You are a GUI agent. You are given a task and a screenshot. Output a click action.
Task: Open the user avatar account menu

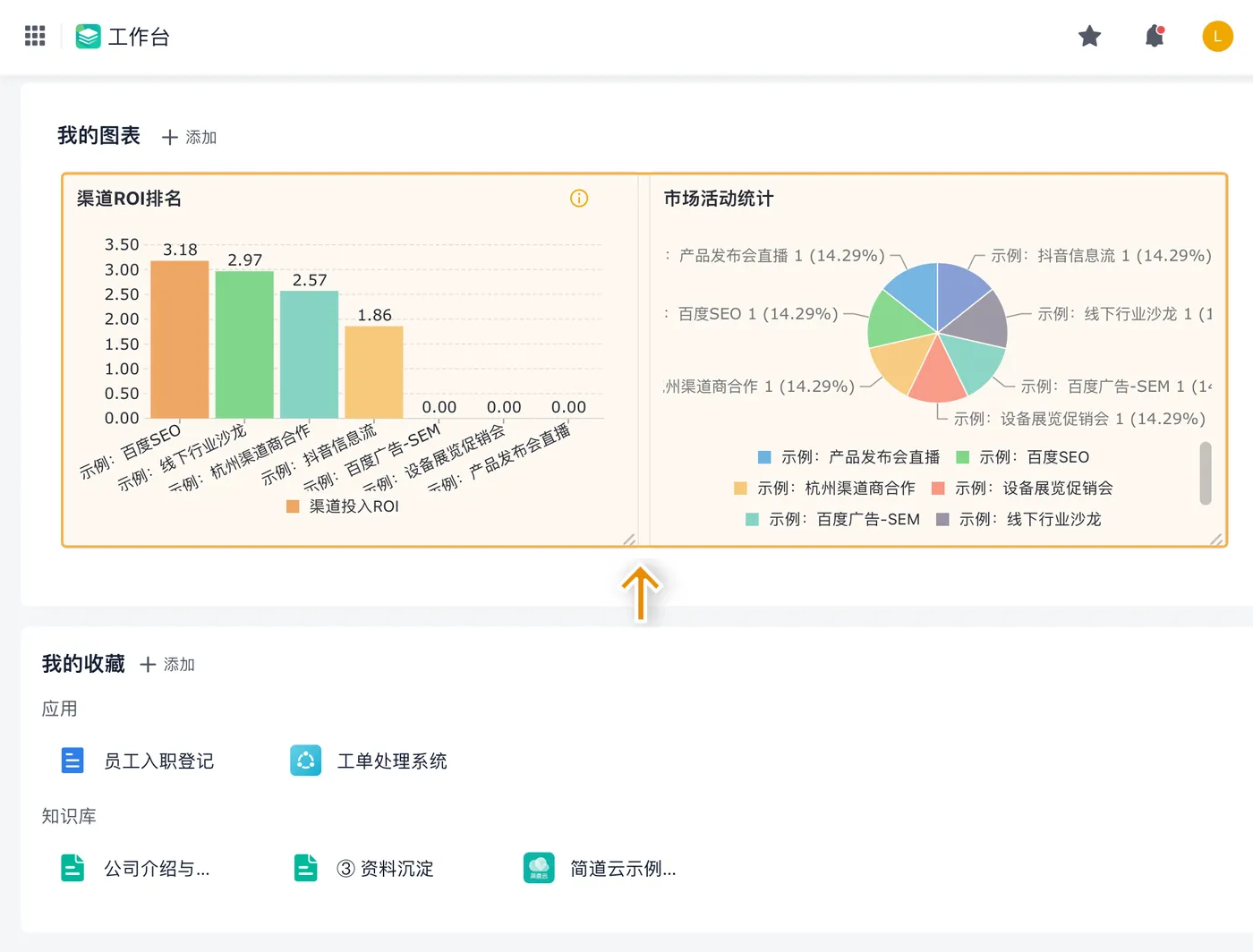point(1217,37)
